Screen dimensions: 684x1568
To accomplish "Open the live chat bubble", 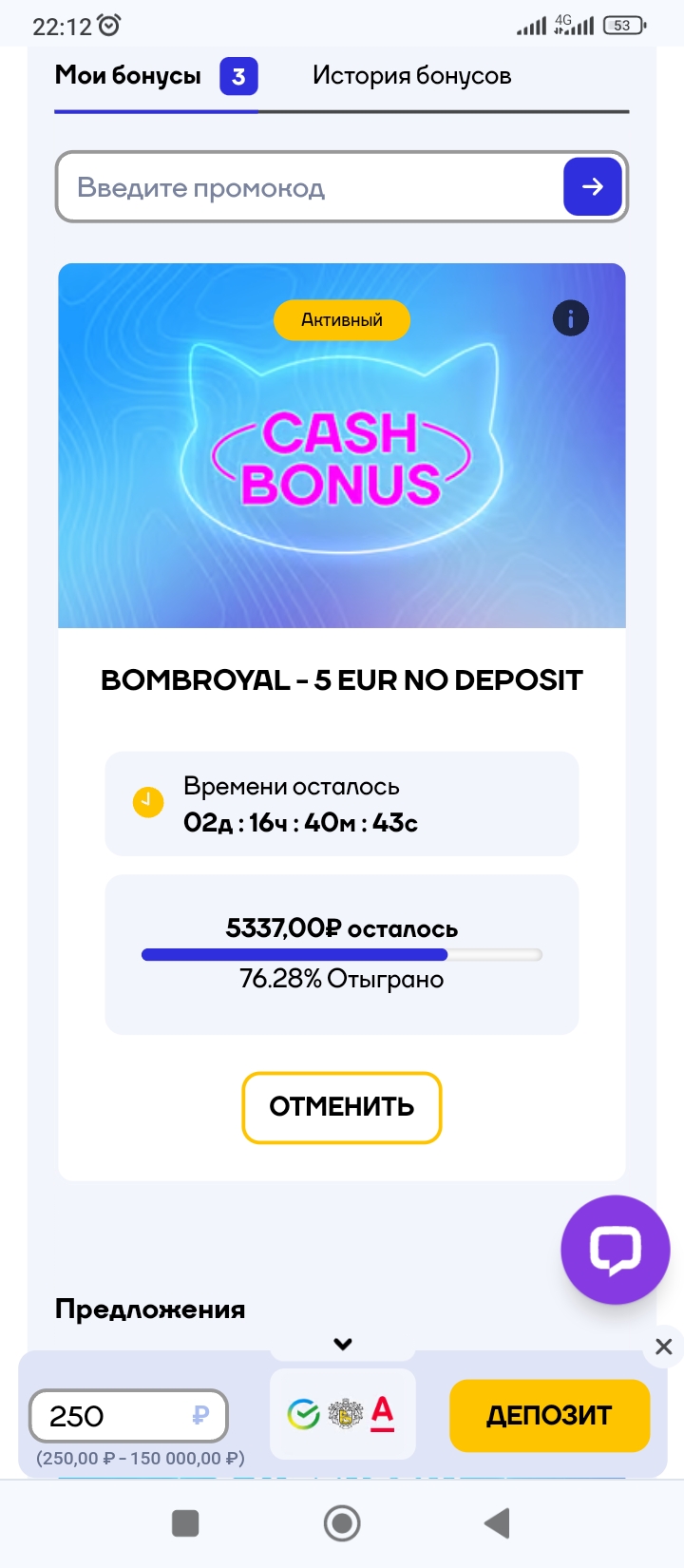I will [x=615, y=1249].
